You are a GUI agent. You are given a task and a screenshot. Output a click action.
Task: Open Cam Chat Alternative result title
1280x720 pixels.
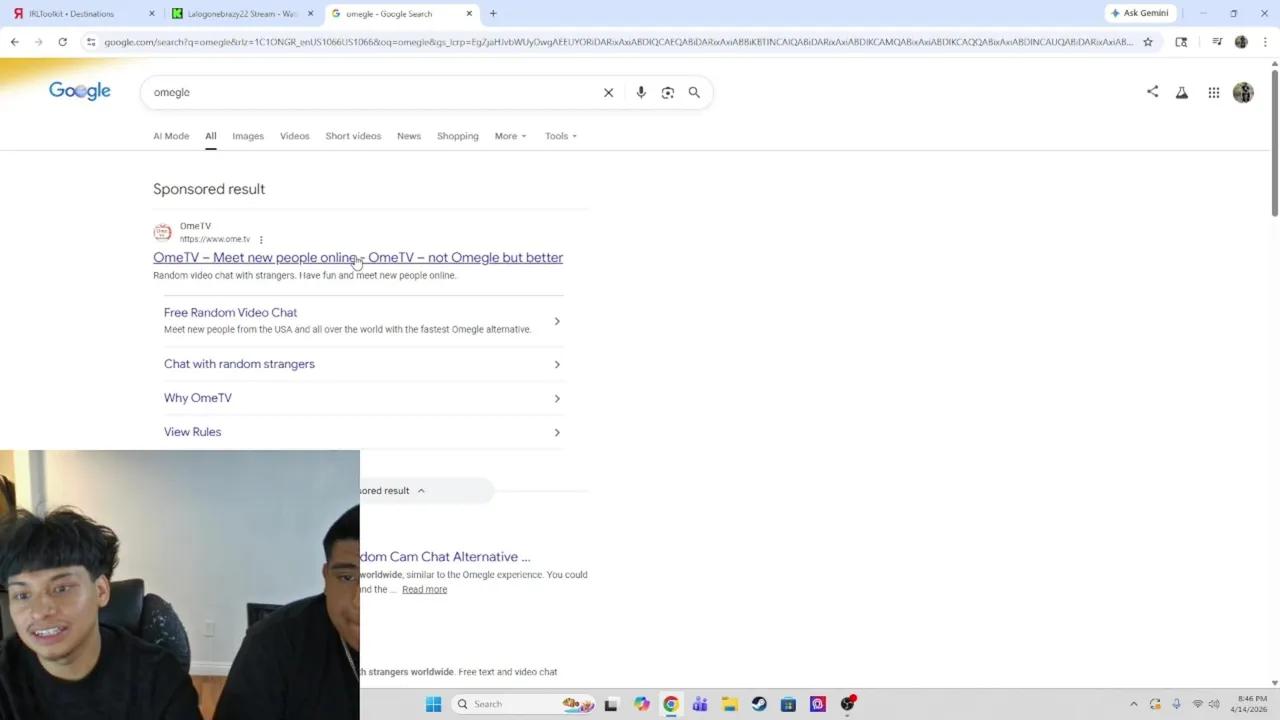coord(445,557)
